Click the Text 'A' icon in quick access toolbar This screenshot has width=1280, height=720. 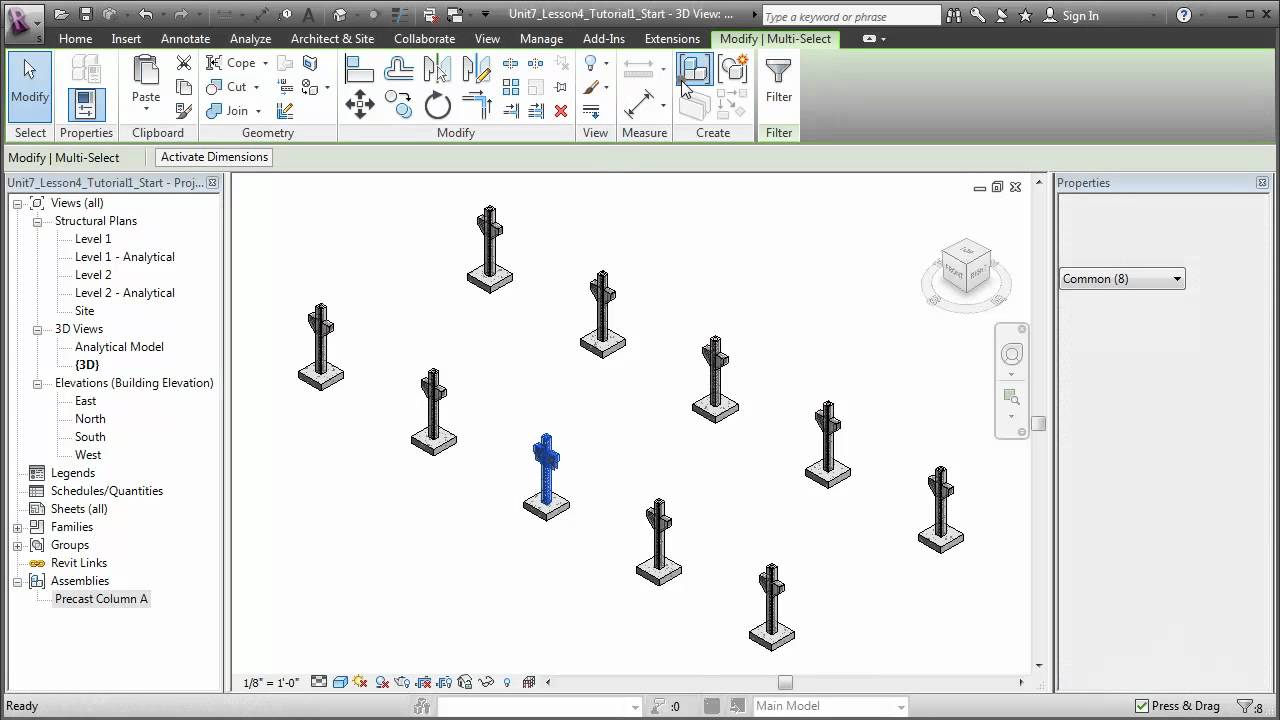pyautogui.click(x=308, y=14)
